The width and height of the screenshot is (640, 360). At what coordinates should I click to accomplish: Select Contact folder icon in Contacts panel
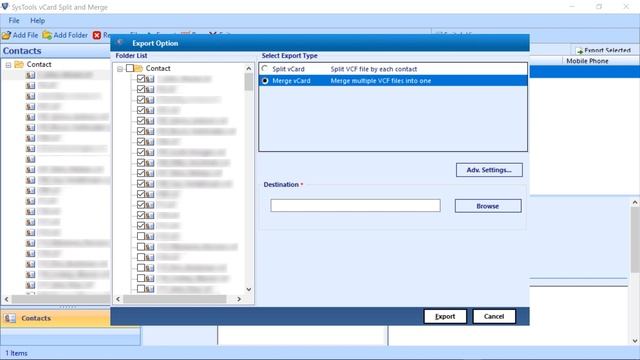19,64
